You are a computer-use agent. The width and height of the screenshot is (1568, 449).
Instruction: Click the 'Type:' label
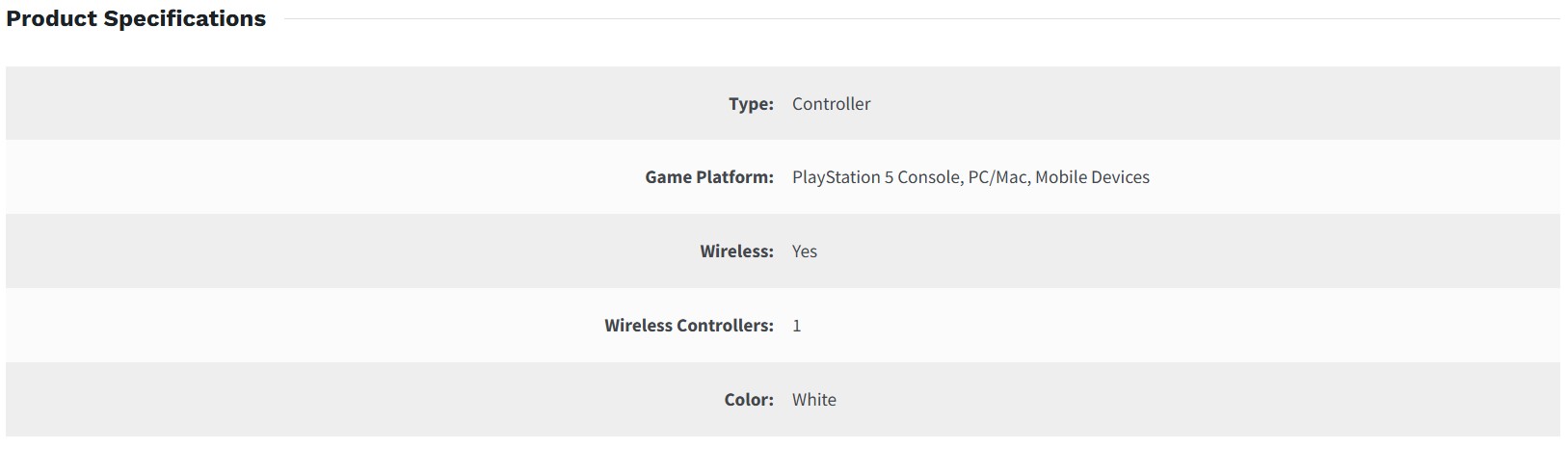pyautogui.click(x=751, y=104)
